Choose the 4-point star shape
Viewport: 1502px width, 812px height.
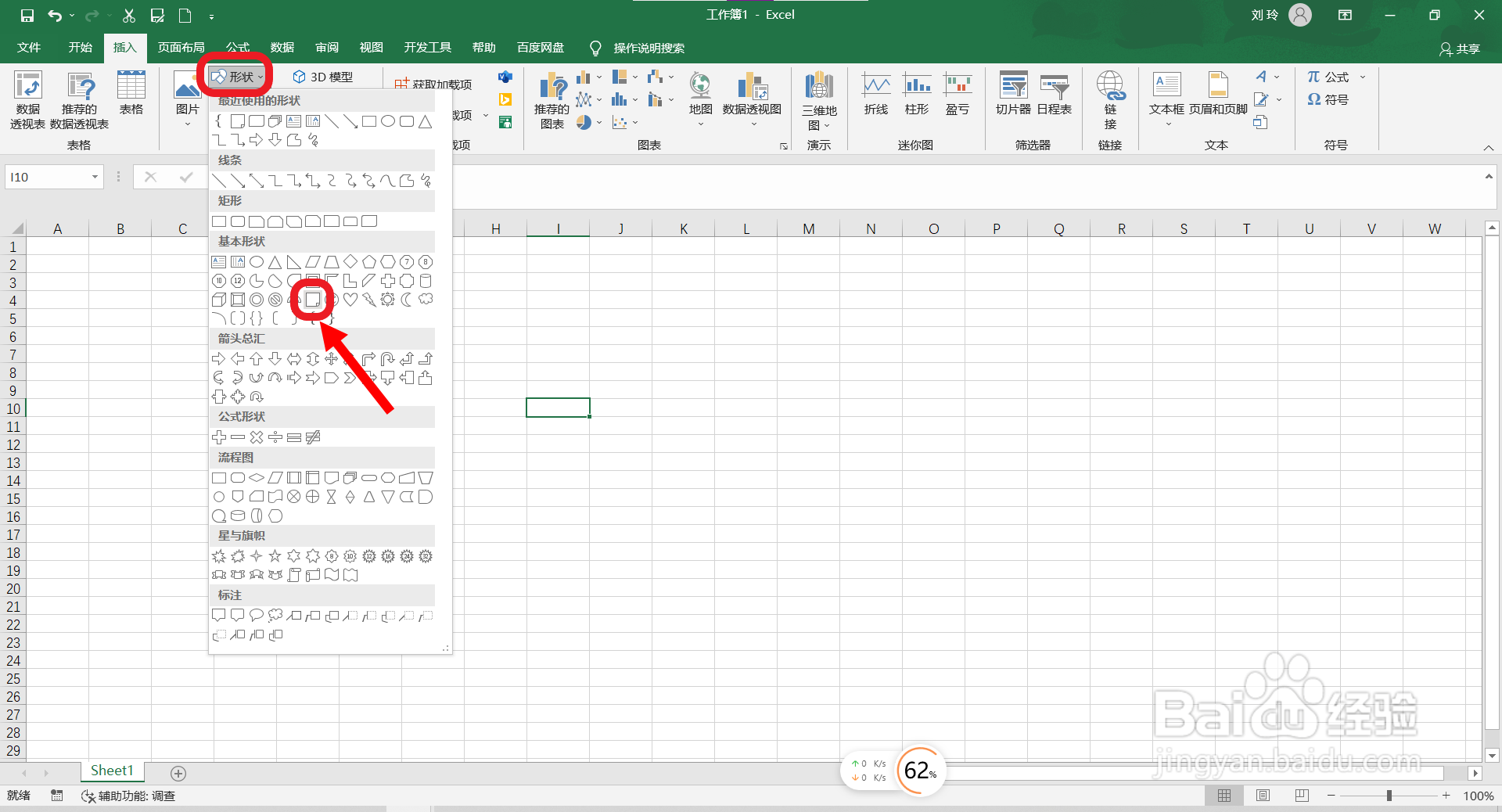click(x=256, y=556)
